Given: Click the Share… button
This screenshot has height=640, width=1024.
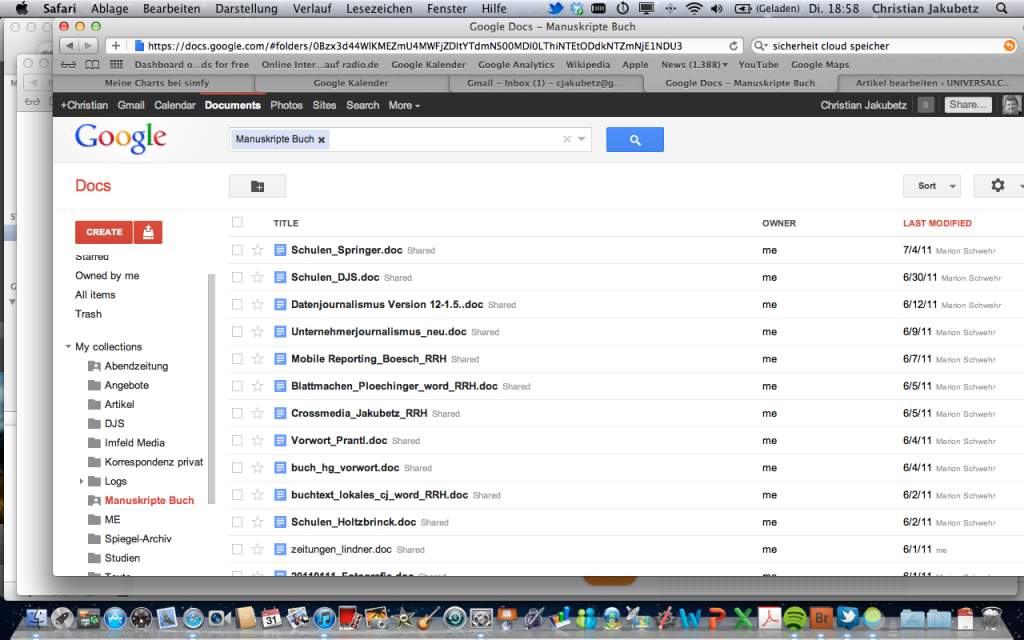Looking at the screenshot, I should 968,105.
